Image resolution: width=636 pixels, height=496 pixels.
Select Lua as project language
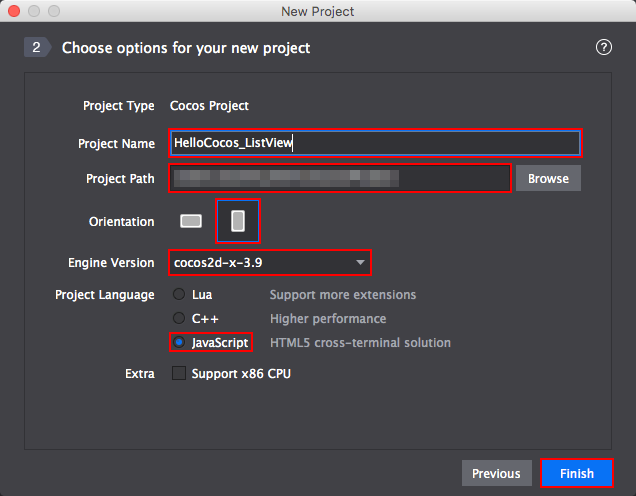click(179, 295)
